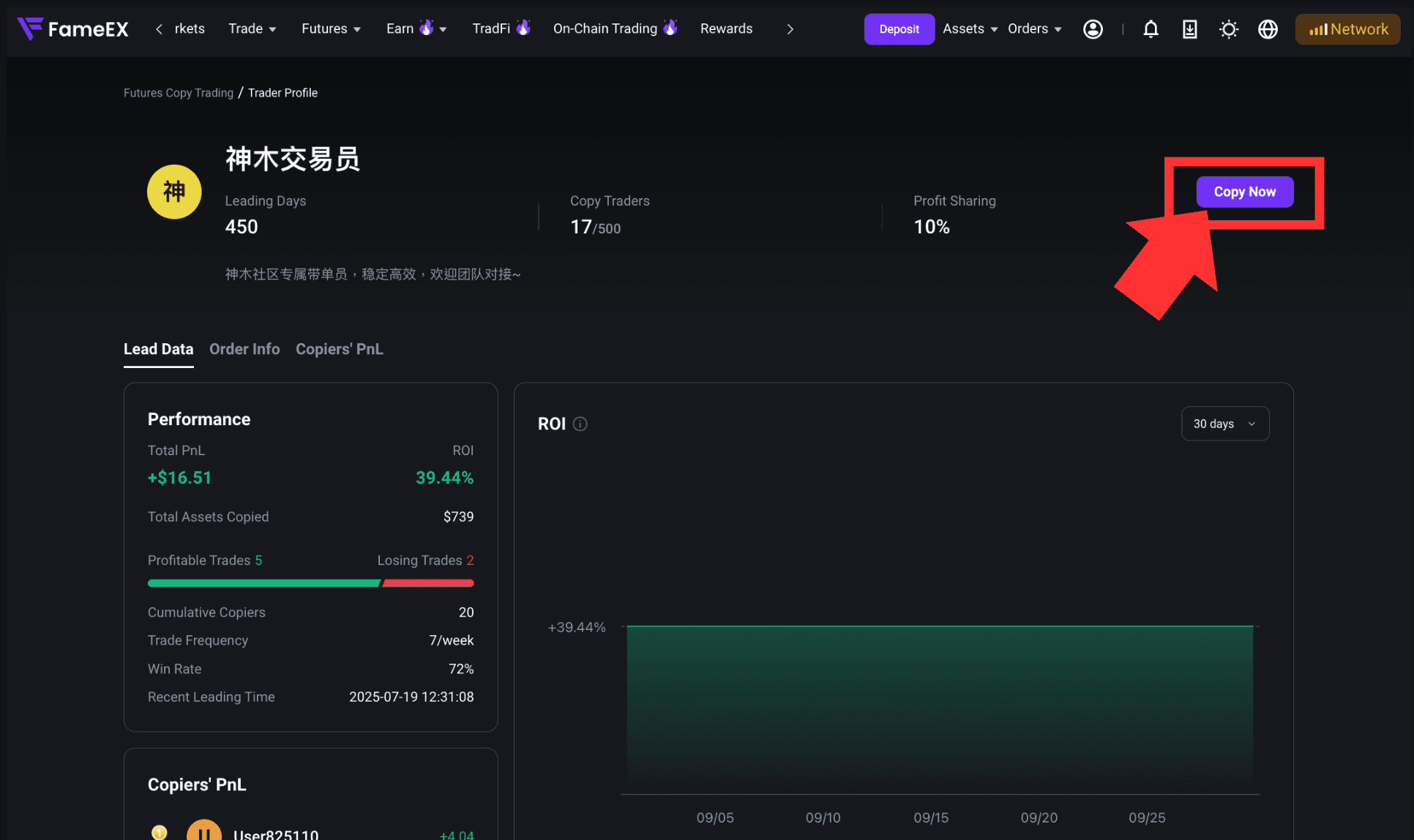
Task: Open the user account profile icon
Action: (x=1093, y=29)
